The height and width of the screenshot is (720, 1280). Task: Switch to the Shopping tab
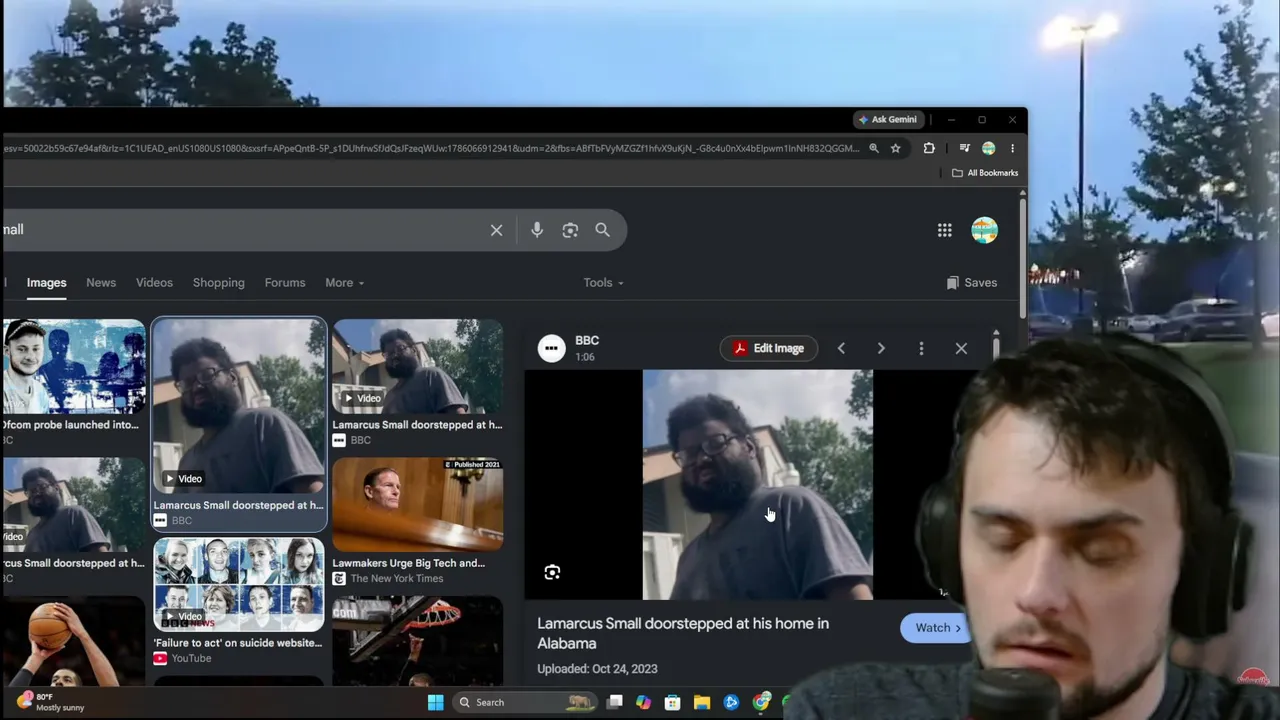(219, 283)
